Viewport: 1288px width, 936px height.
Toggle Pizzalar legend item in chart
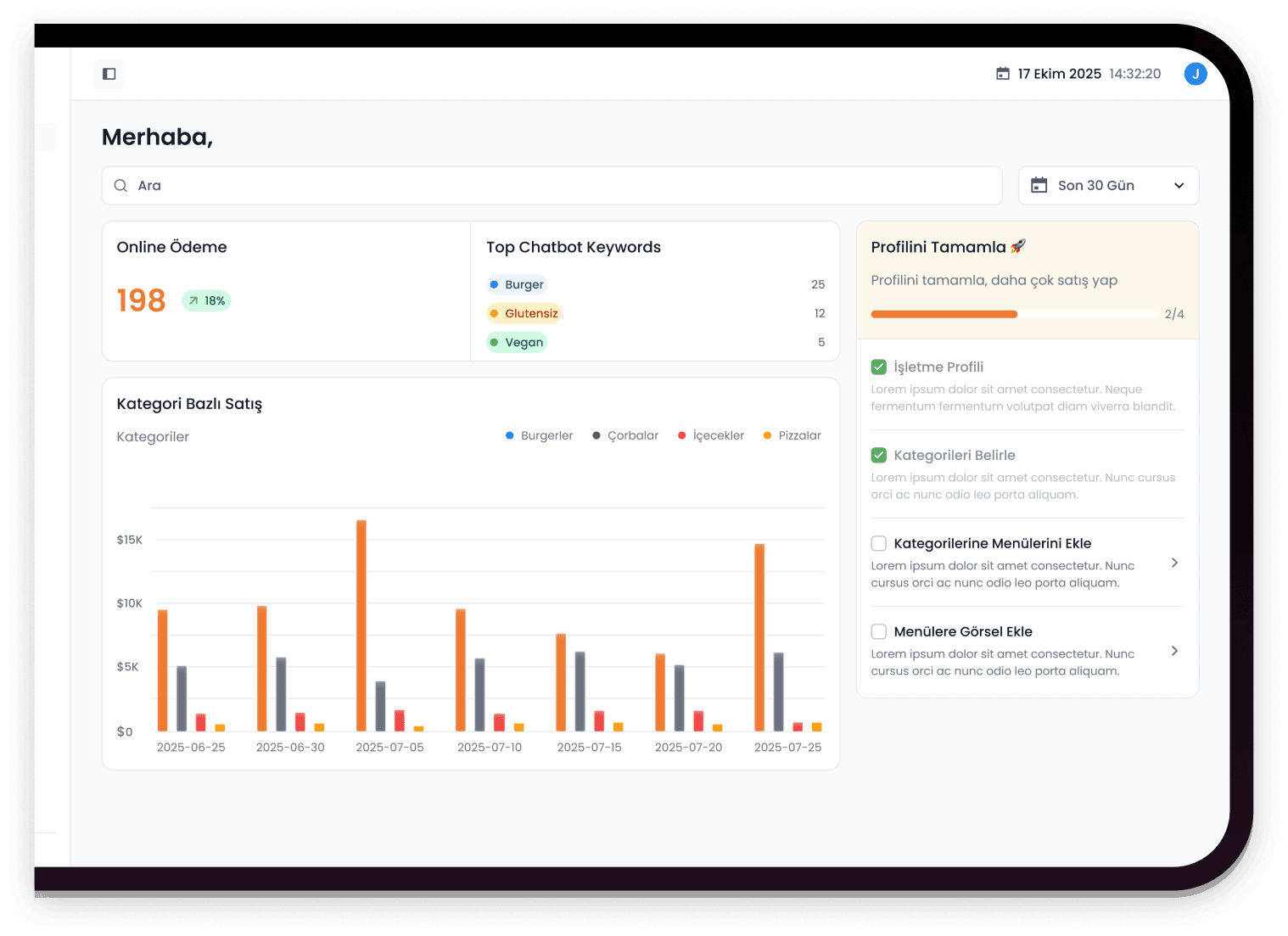click(x=792, y=436)
